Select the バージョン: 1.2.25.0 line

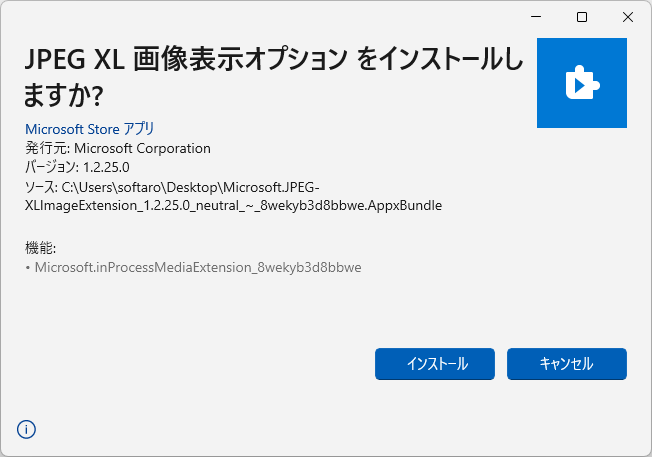coord(77,167)
